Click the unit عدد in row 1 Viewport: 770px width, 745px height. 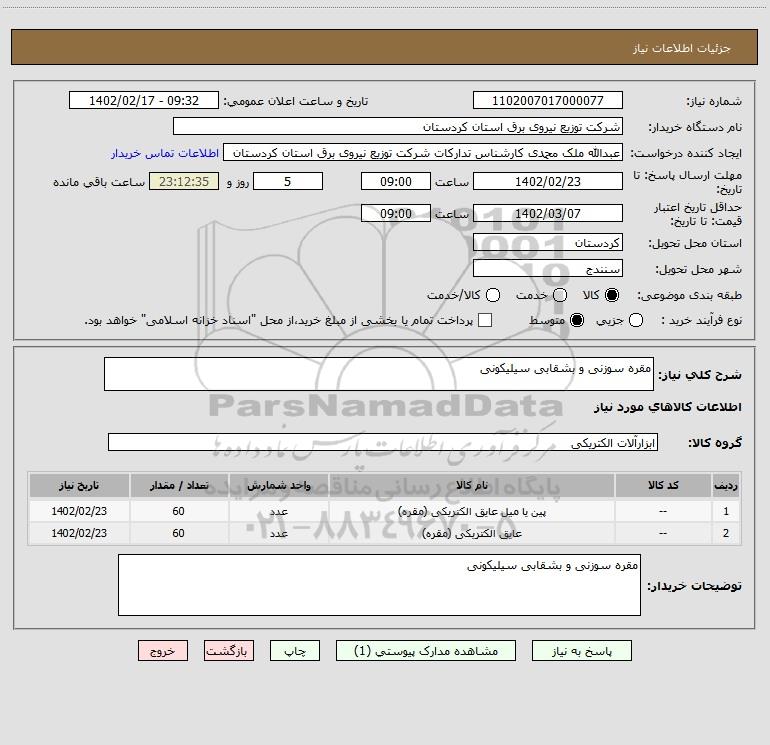click(x=278, y=512)
